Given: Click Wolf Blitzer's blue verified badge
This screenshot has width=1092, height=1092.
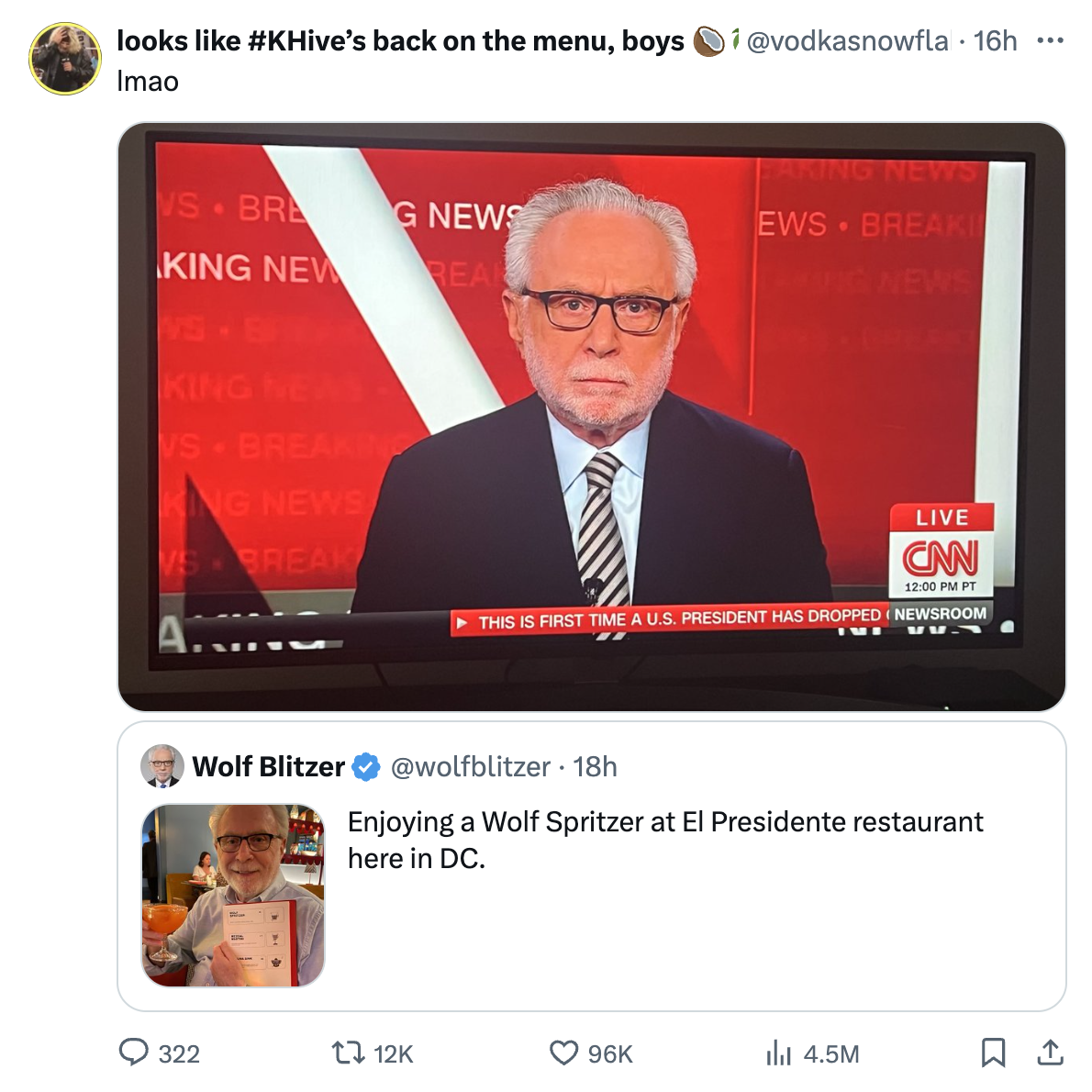Looking at the screenshot, I should coord(366,766).
